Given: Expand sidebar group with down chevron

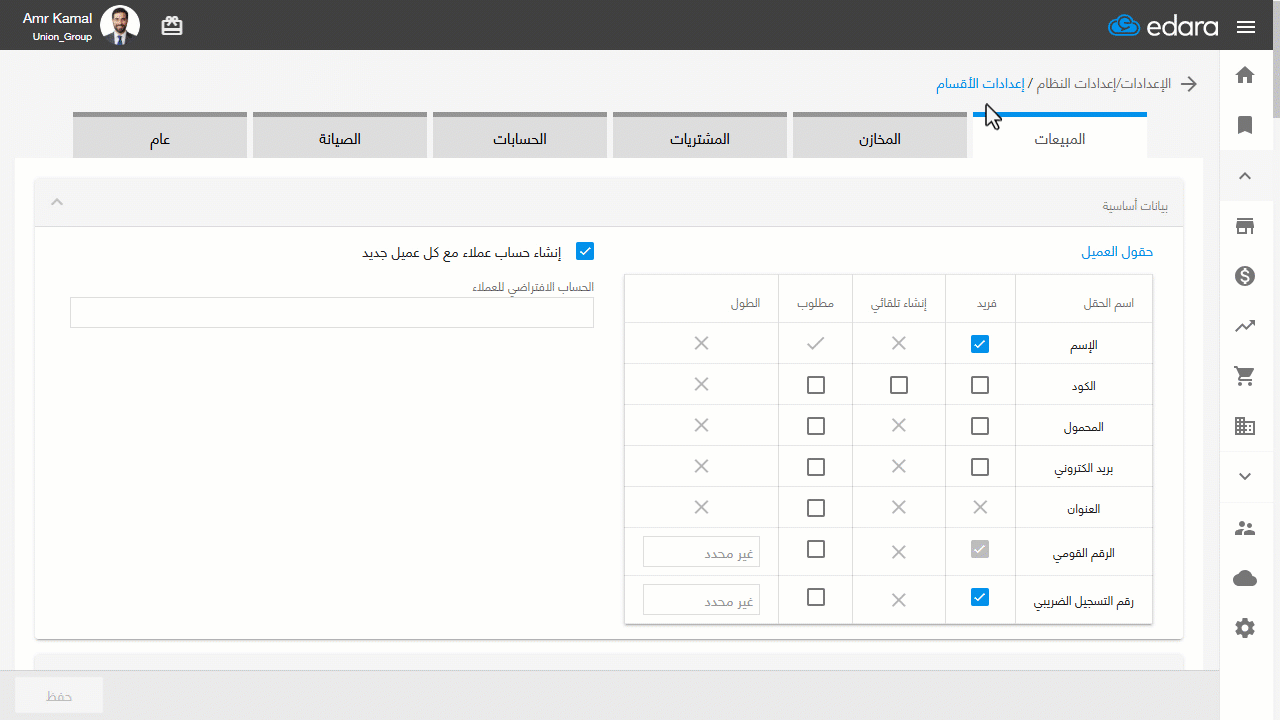Looking at the screenshot, I should [x=1245, y=477].
